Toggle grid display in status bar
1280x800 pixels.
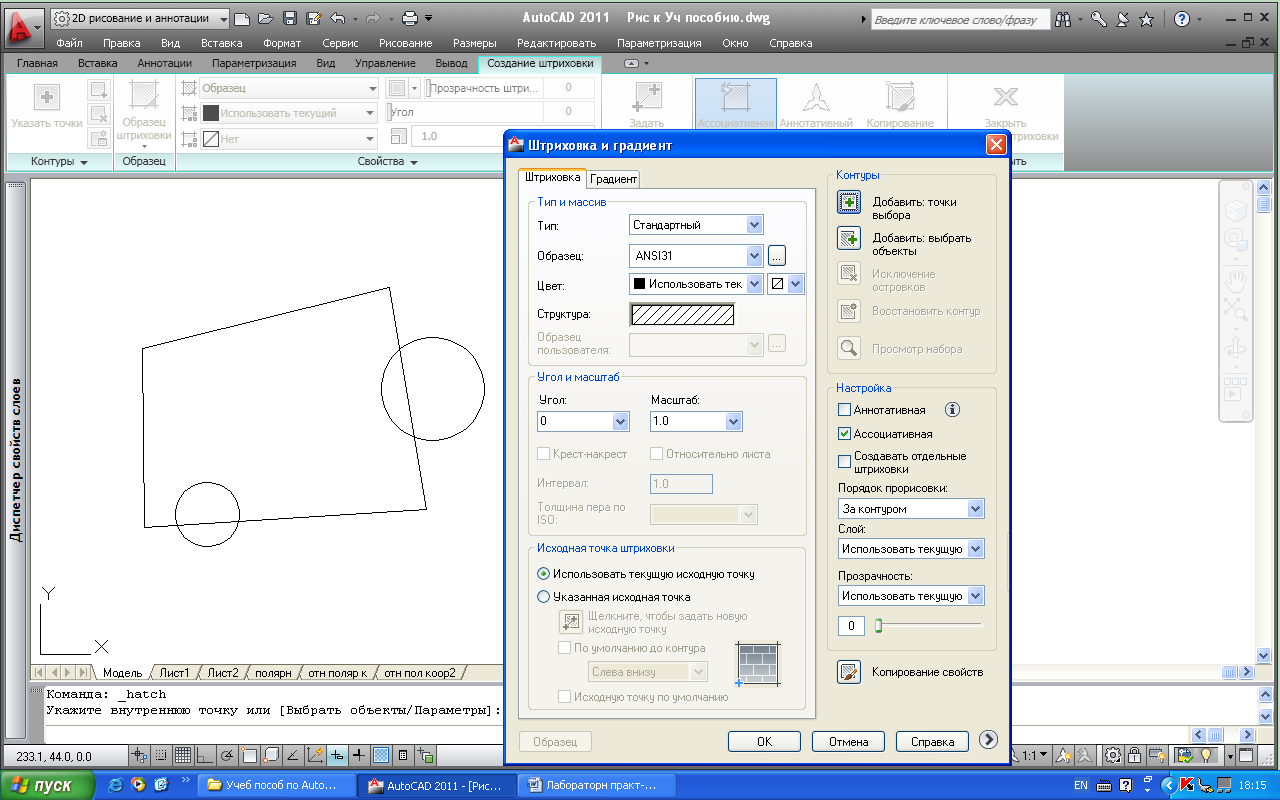tap(183, 755)
